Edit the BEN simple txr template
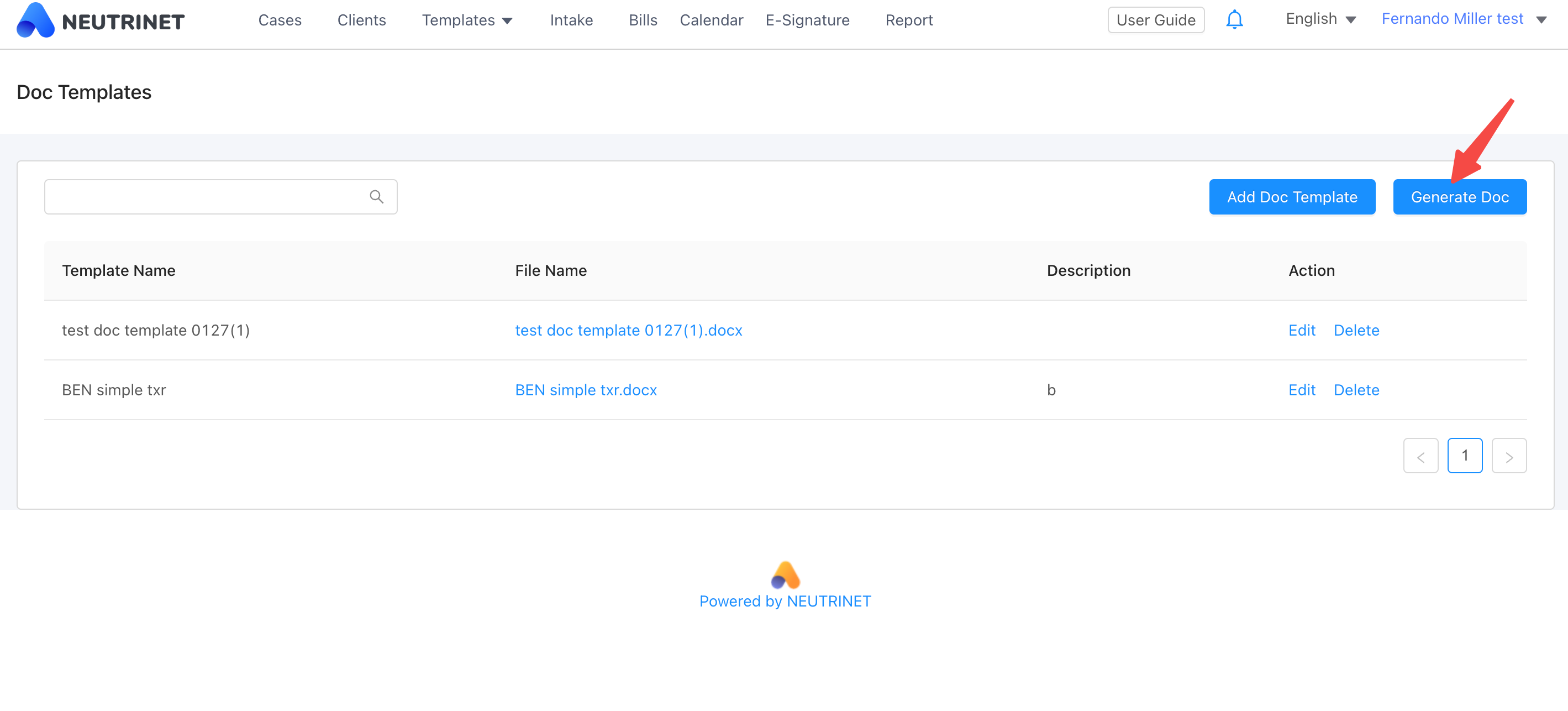1568x711 pixels. 1301,390
